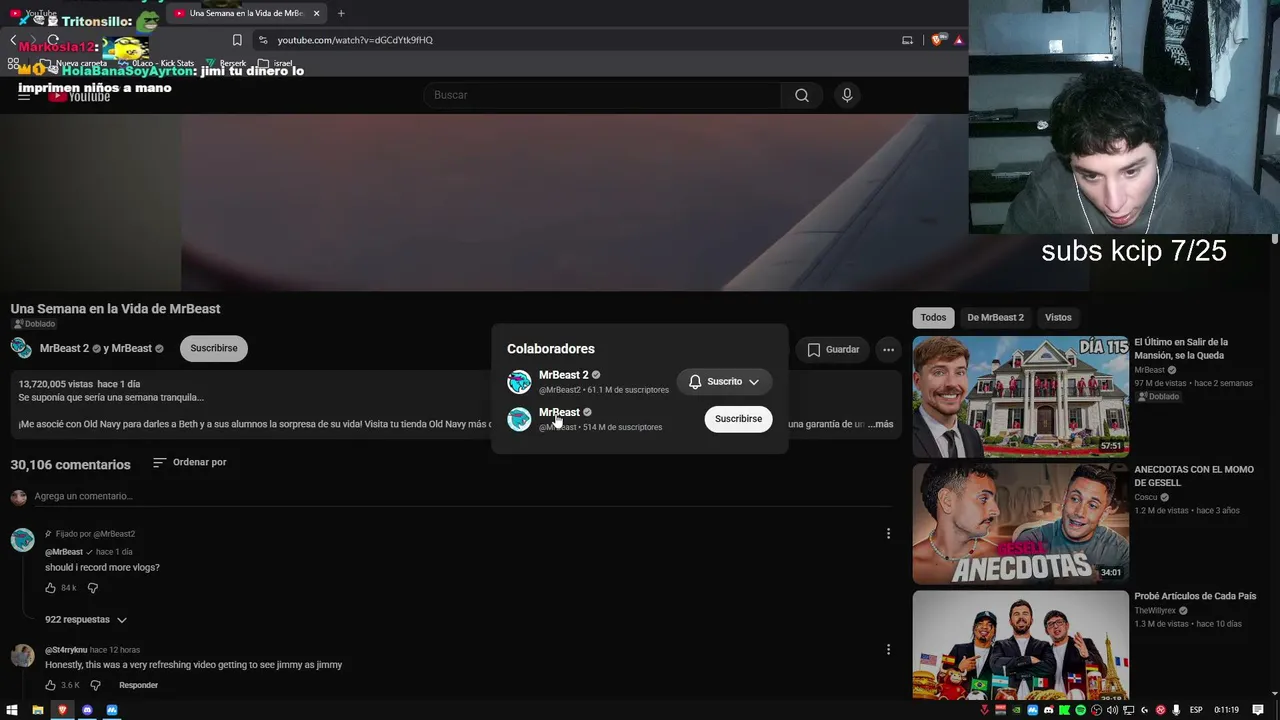Screen dimensions: 1280x720
Task: Open MrBeast 2 channel name in Colaboradores
Action: click(563, 375)
